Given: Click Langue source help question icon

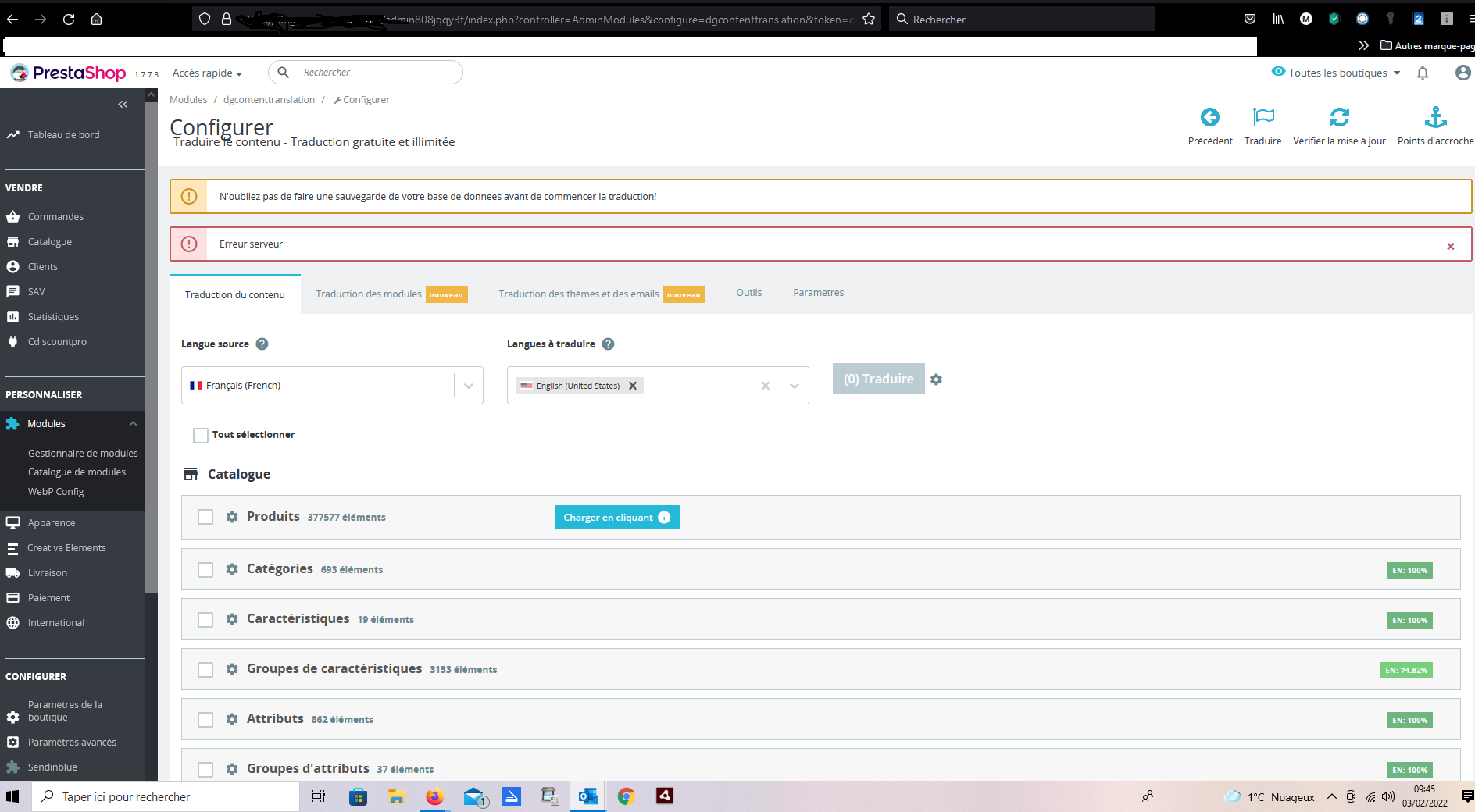Looking at the screenshot, I should [x=262, y=344].
